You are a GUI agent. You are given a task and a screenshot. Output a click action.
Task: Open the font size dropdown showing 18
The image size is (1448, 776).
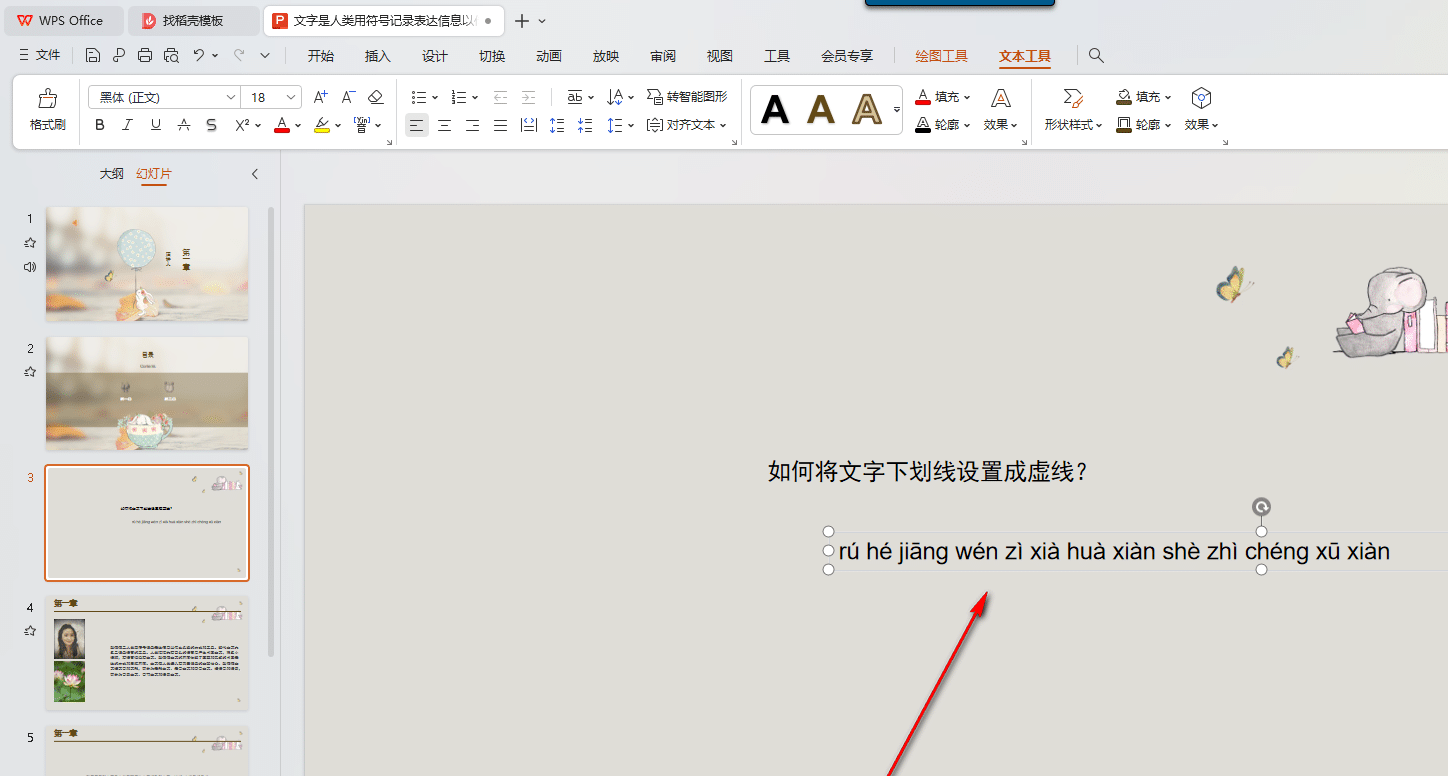click(292, 97)
